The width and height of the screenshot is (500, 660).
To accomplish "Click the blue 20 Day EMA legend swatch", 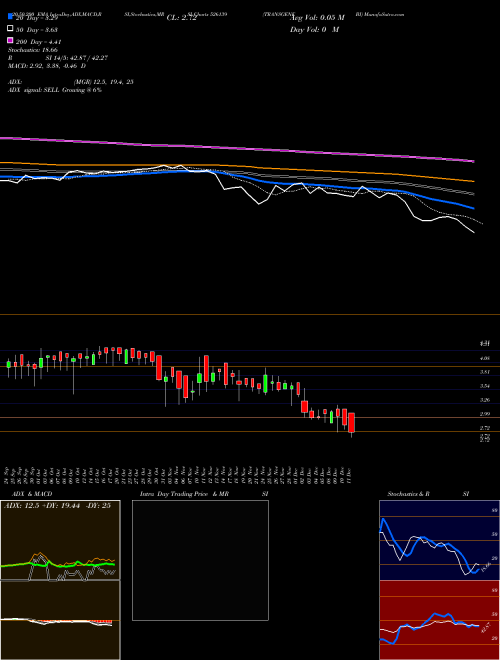I will (x=11, y=17).
